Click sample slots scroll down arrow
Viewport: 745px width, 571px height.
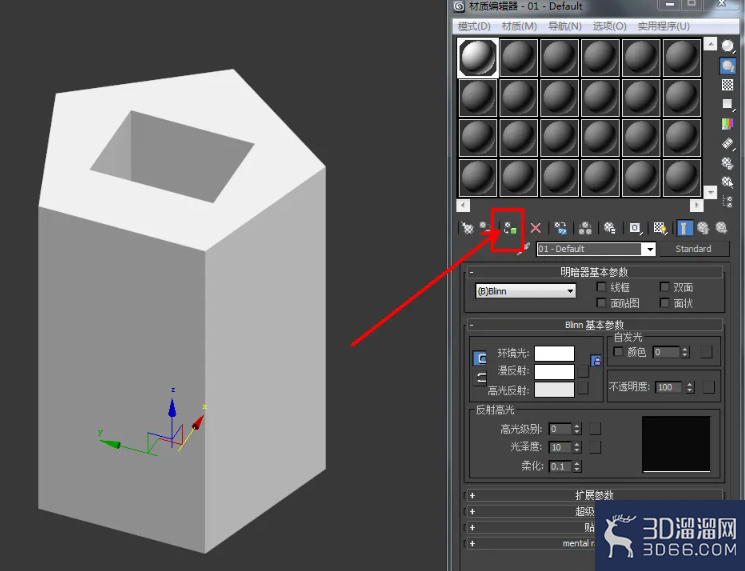tap(710, 192)
